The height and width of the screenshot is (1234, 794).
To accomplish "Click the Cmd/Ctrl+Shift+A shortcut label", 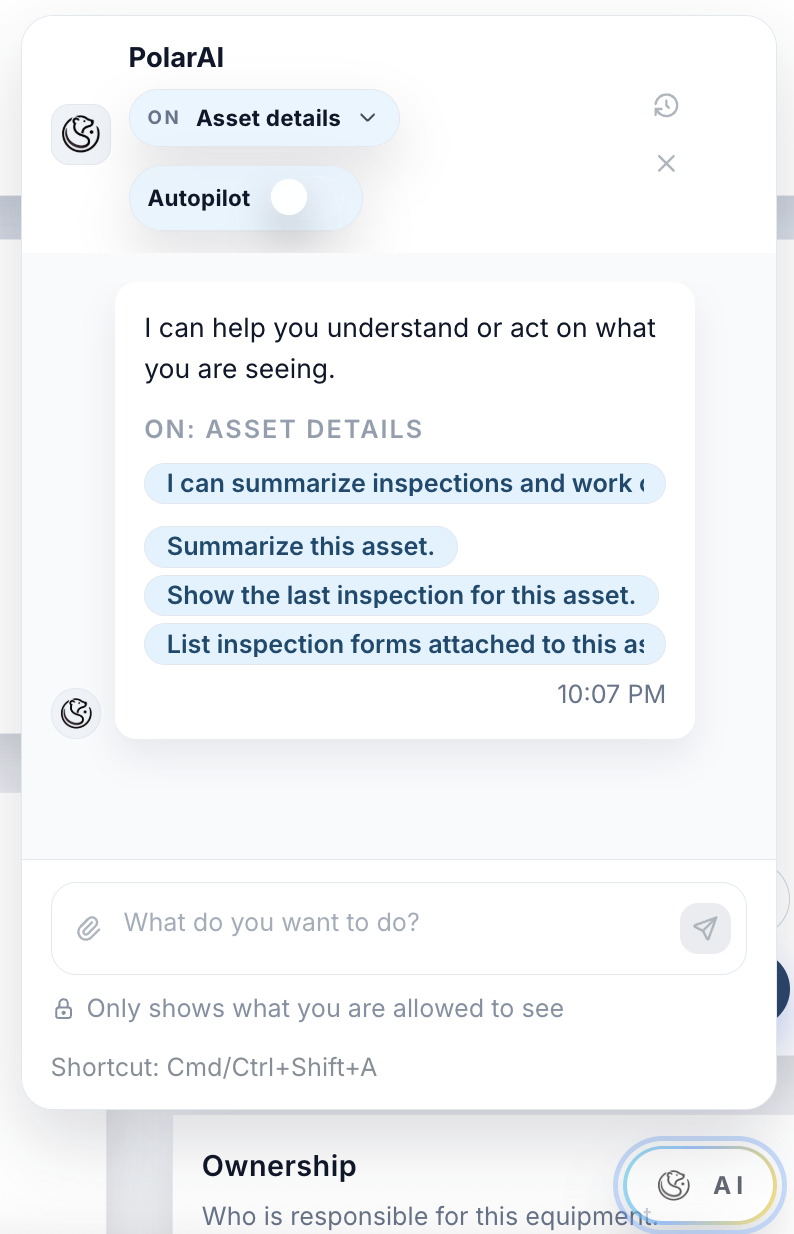I will click(x=214, y=1067).
